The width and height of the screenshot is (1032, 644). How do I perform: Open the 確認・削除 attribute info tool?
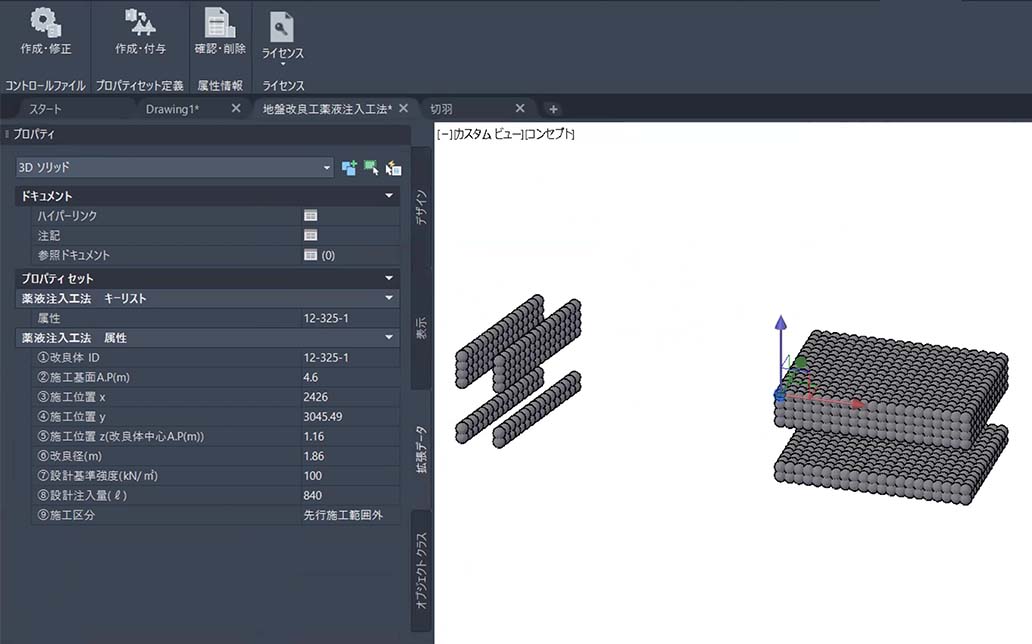pos(220,22)
